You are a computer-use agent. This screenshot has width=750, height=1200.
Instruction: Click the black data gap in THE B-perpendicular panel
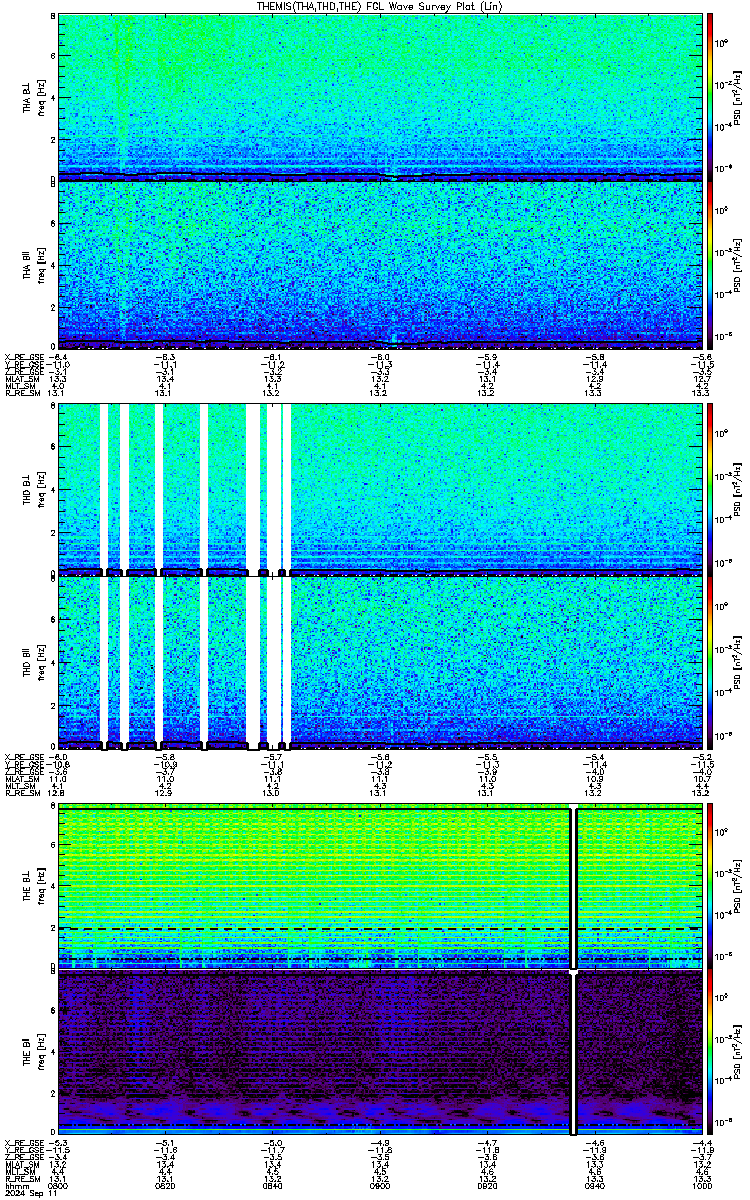click(x=574, y=887)
